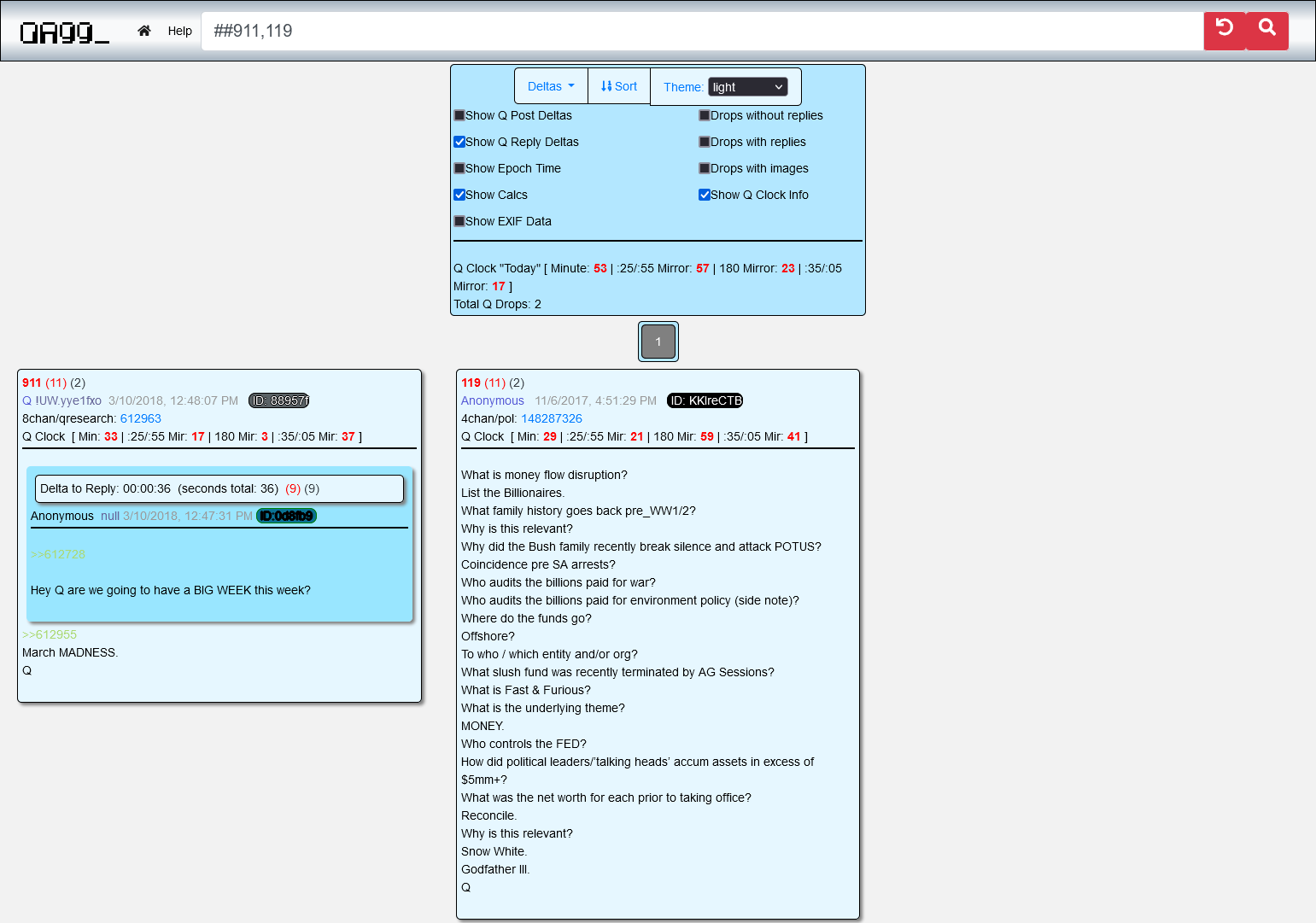The image size is (1316, 923).
Task: Click 'Total Q Drops: 2' text
Action: [497, 304]
